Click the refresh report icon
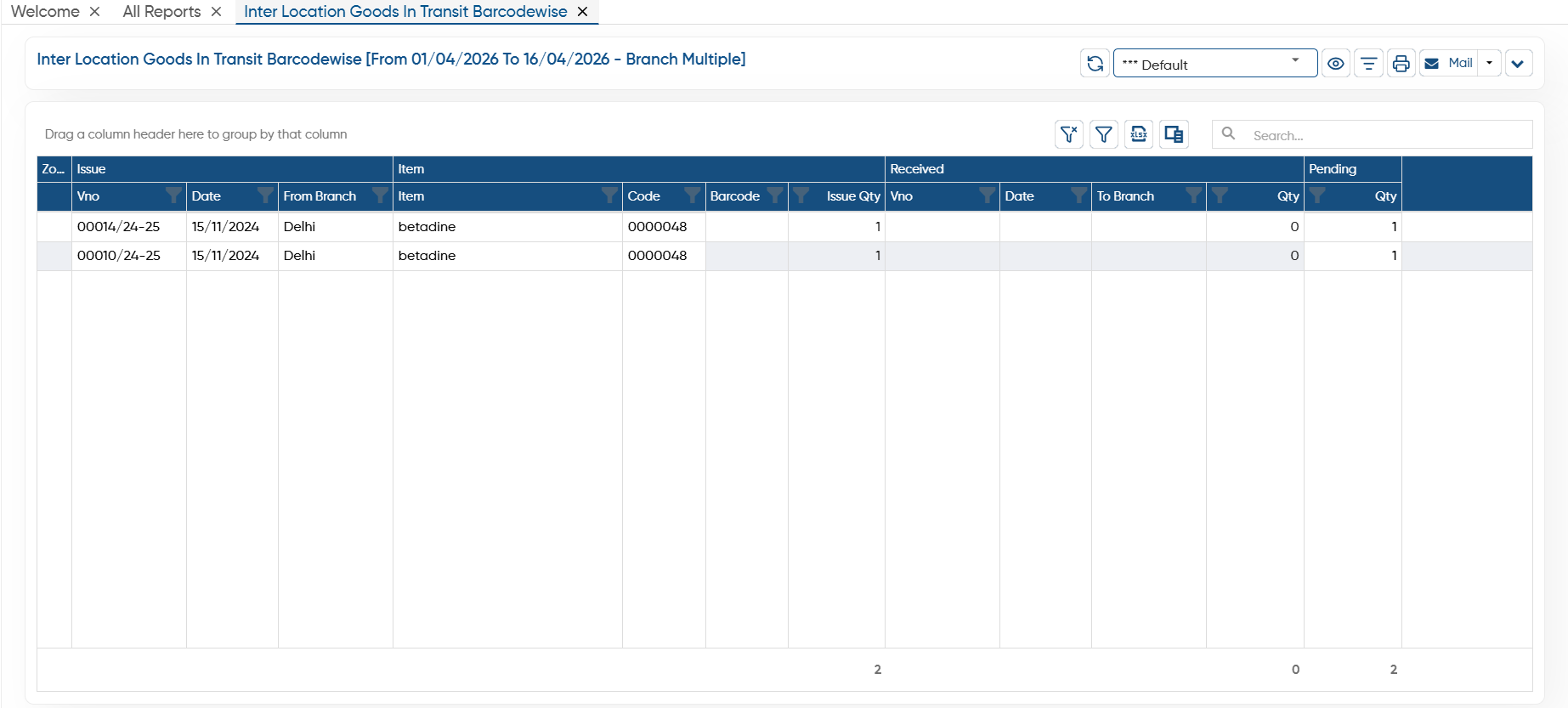1568x708 pixels. click(x=1095, y=64)
